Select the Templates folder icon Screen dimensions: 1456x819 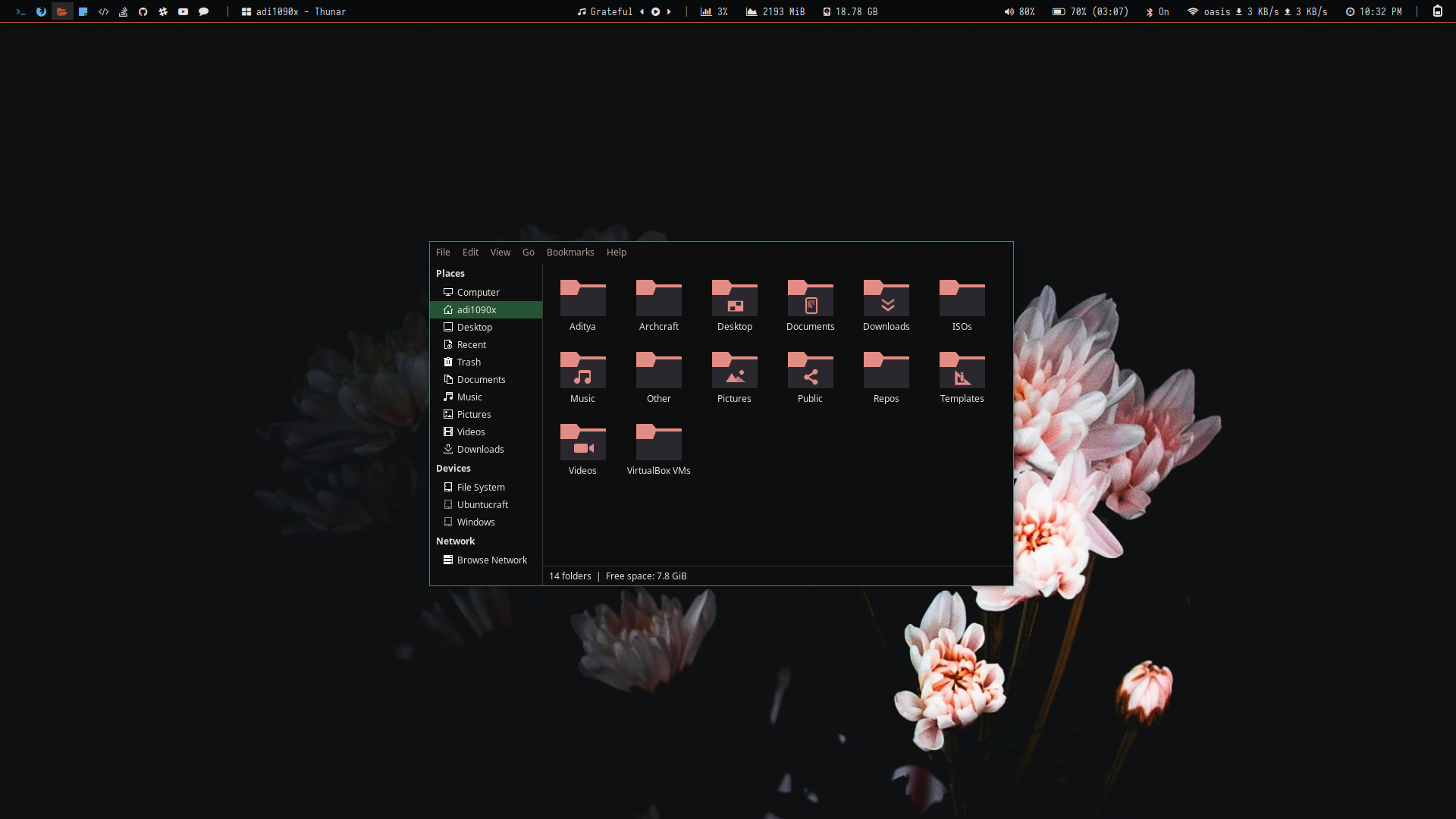pos(962,371)
